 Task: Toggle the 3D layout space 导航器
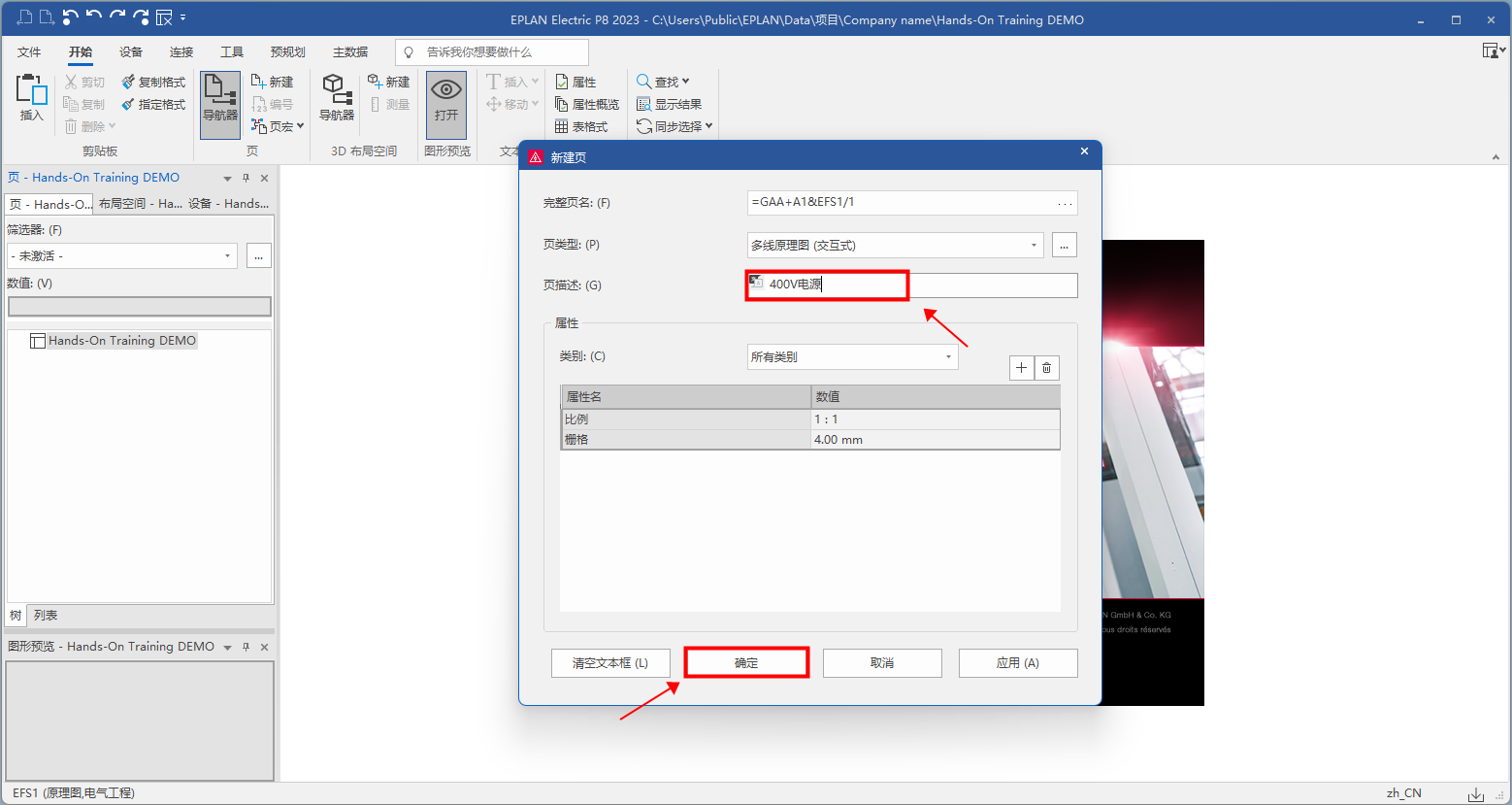click(x=337, y=99)
